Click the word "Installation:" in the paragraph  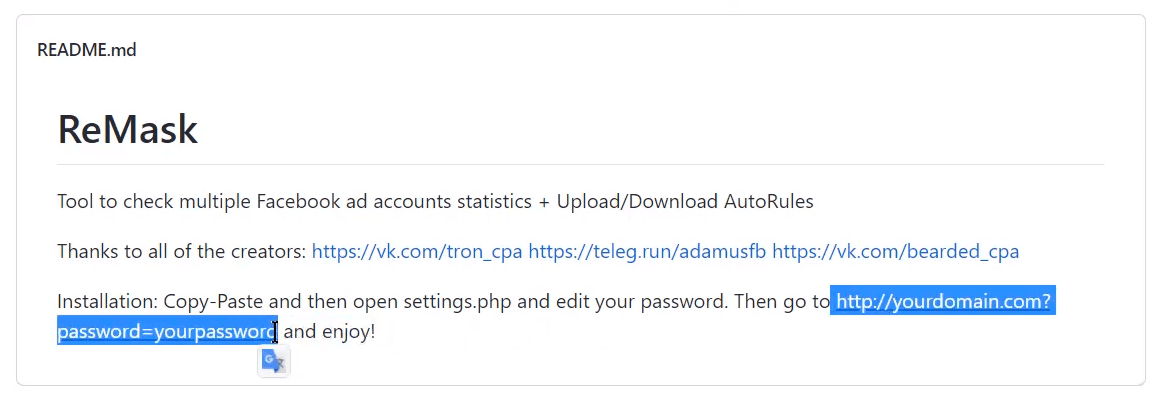tap(108, 302)
